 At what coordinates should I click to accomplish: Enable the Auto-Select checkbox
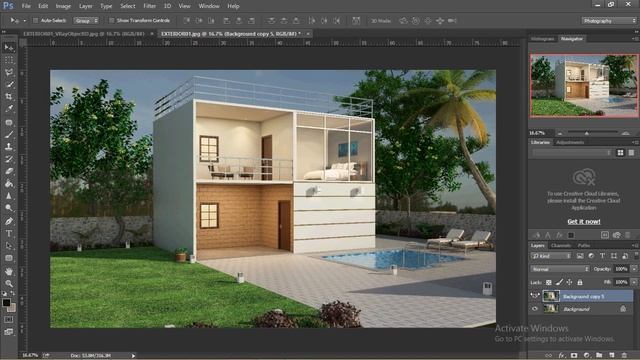[x=36, y=20]
